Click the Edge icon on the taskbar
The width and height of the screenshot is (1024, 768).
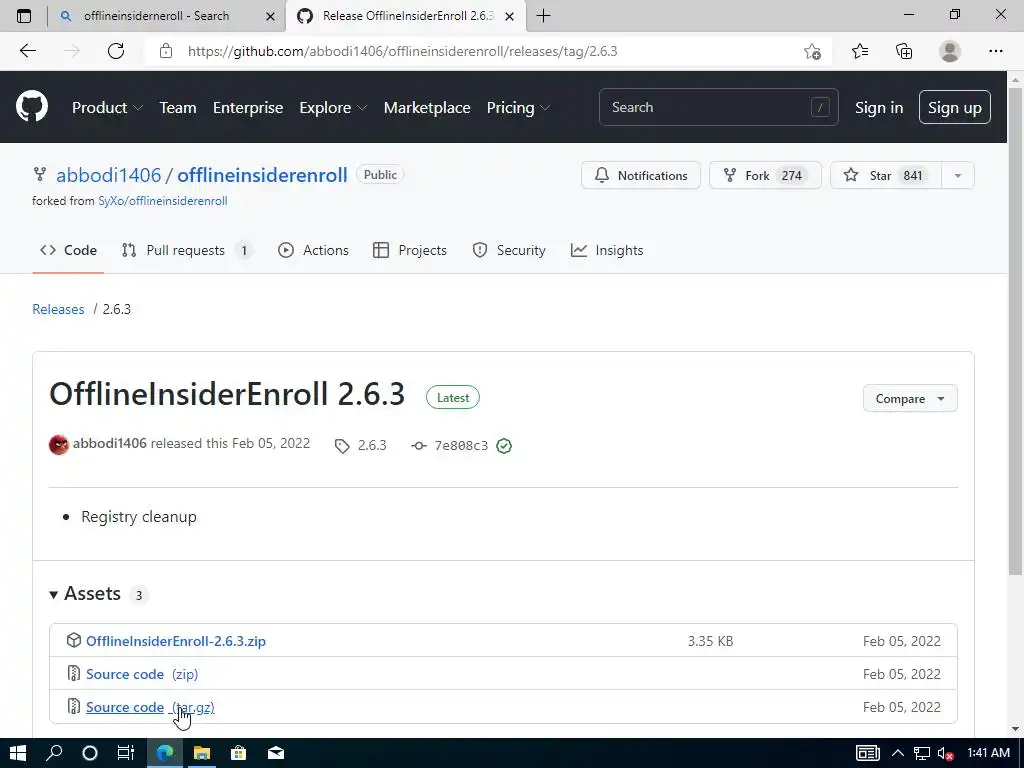[165, 753]
